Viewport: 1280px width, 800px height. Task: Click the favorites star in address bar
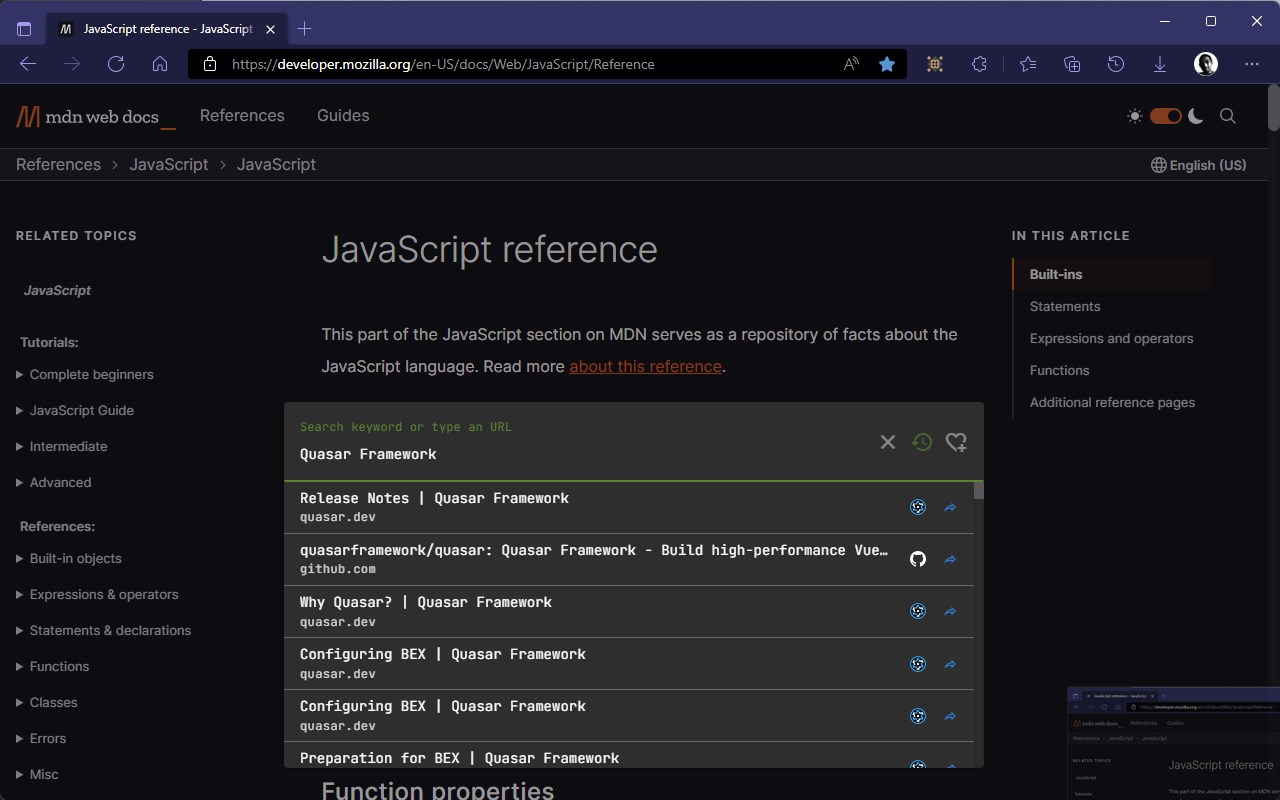[886, 64]
